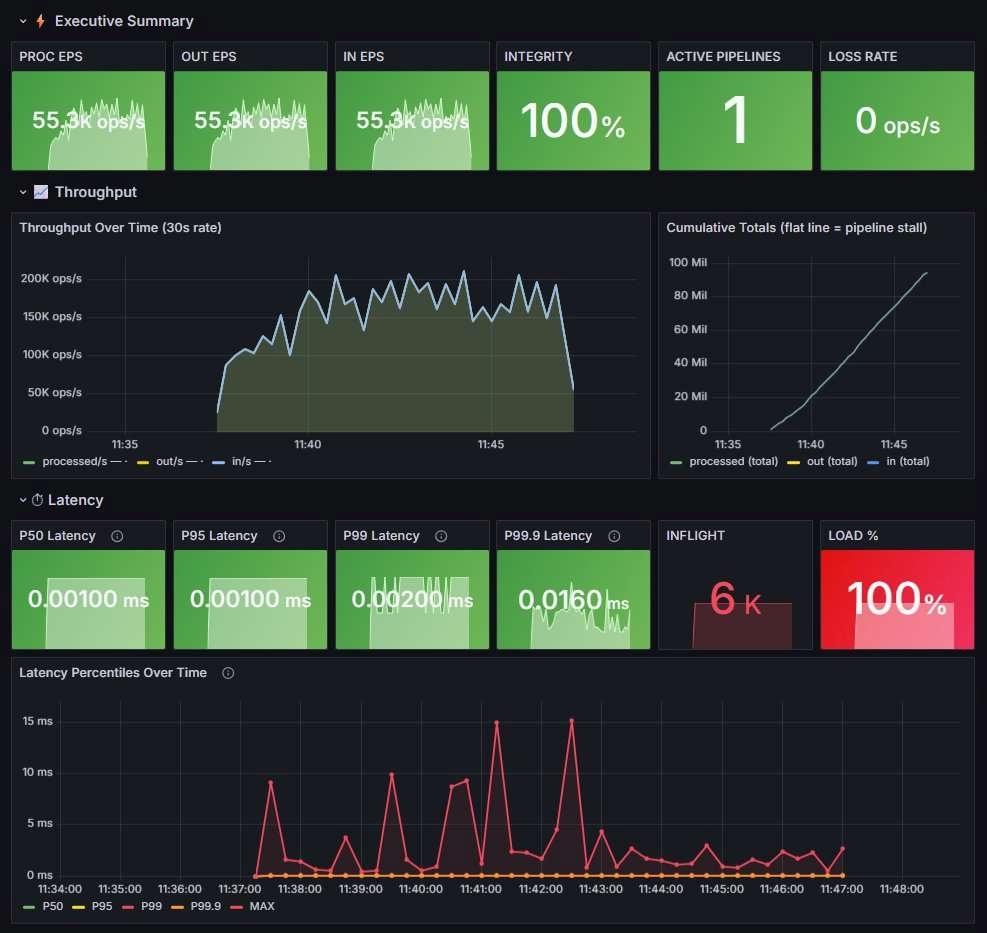Open the Throughput Over Time panel title
Viewport: 987px width, 933px height.
pyautogui.click(x=120, y=228)
